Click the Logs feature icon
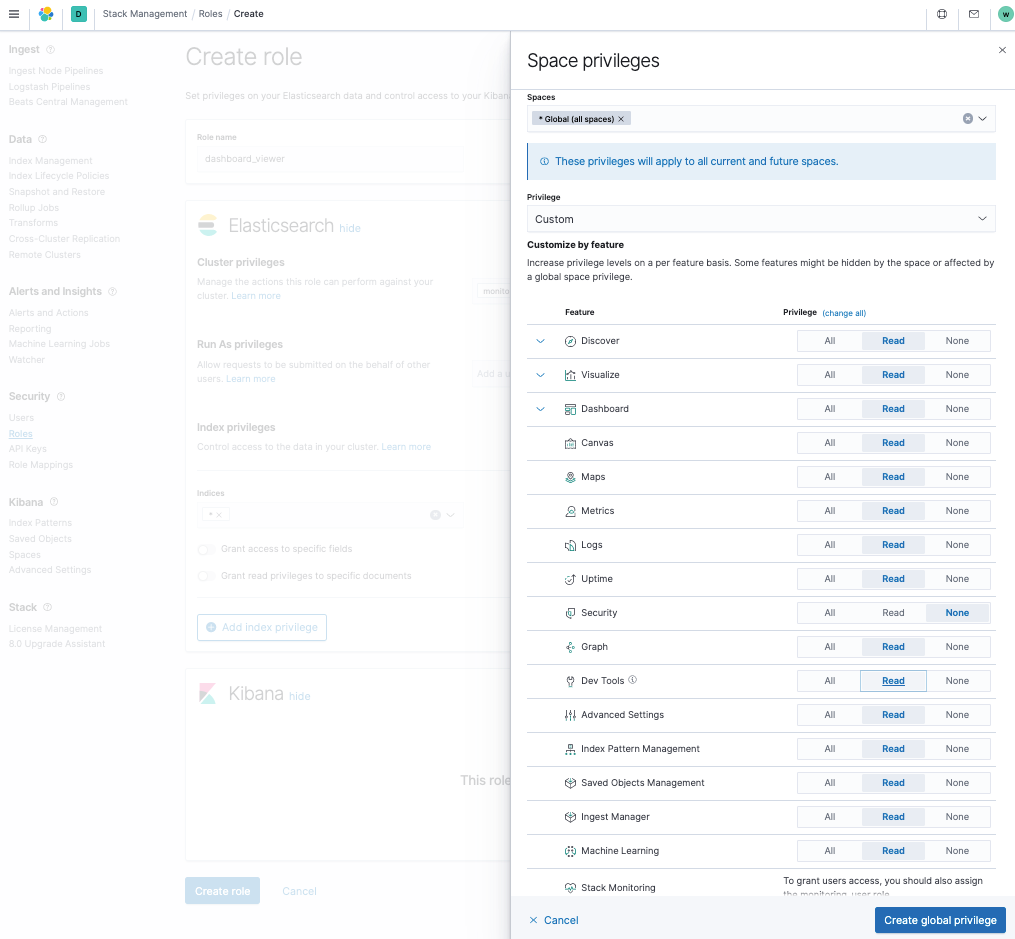The height and width of the screenshot is (939, 1015). pyautogui.click(x=570, y=545)
